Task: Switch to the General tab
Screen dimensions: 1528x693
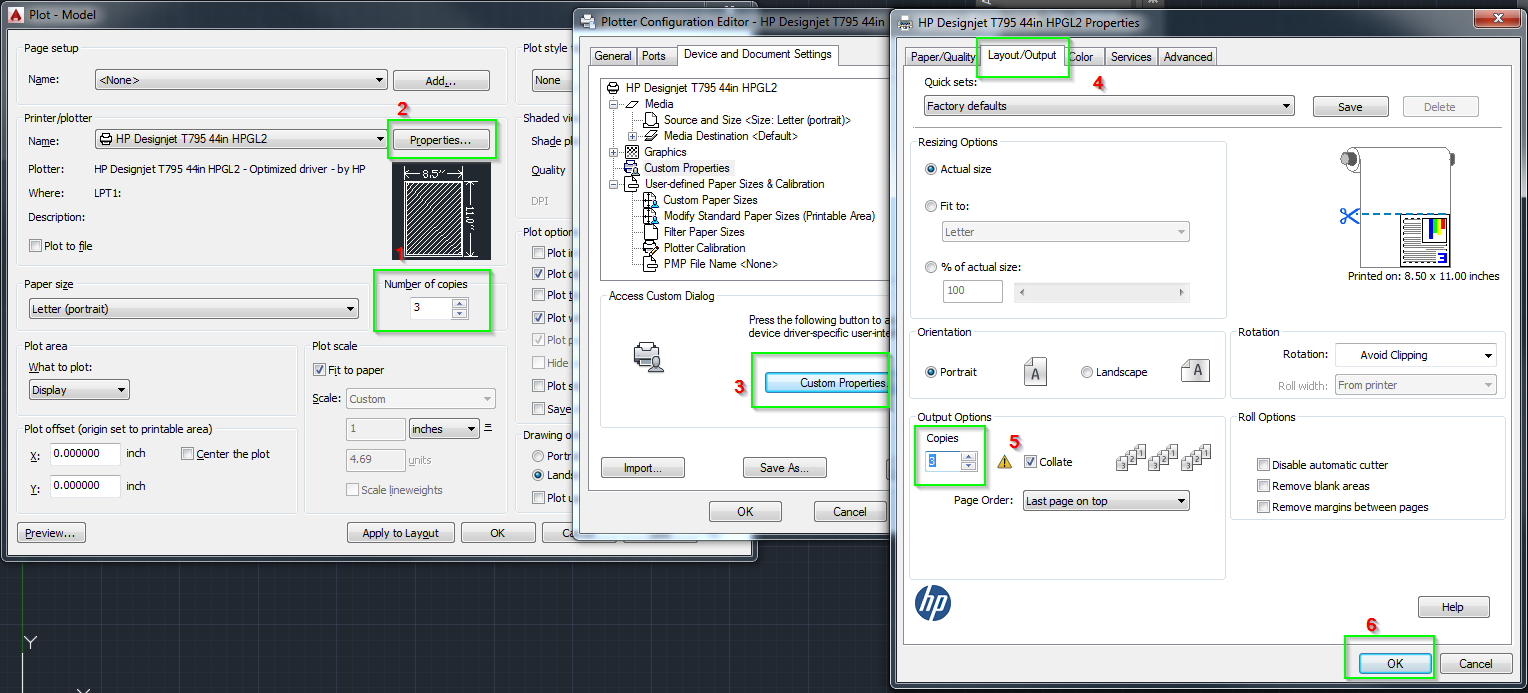Action: 613,56
